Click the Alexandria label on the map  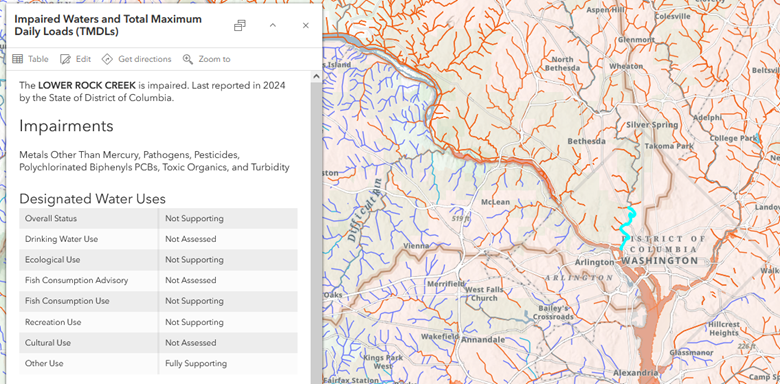pyautogui.click(x=636, y=373)
